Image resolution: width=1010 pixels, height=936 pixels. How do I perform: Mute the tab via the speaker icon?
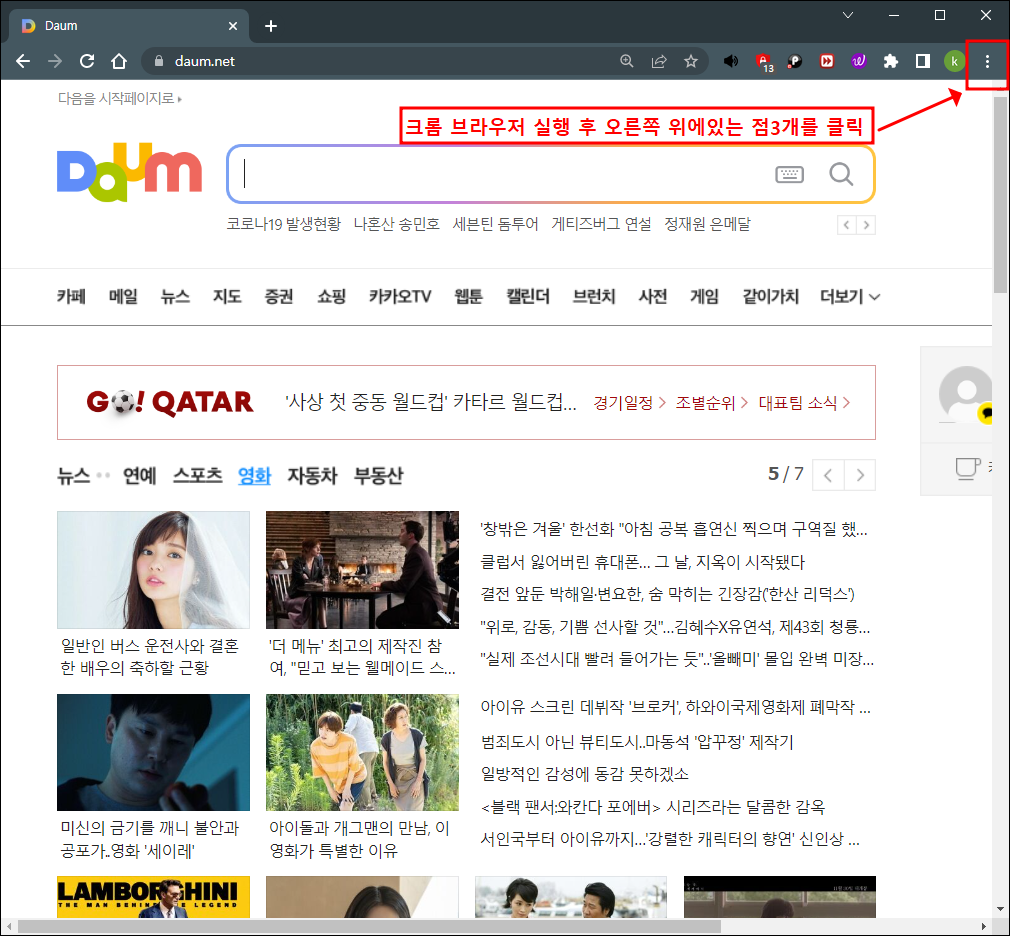731,61
